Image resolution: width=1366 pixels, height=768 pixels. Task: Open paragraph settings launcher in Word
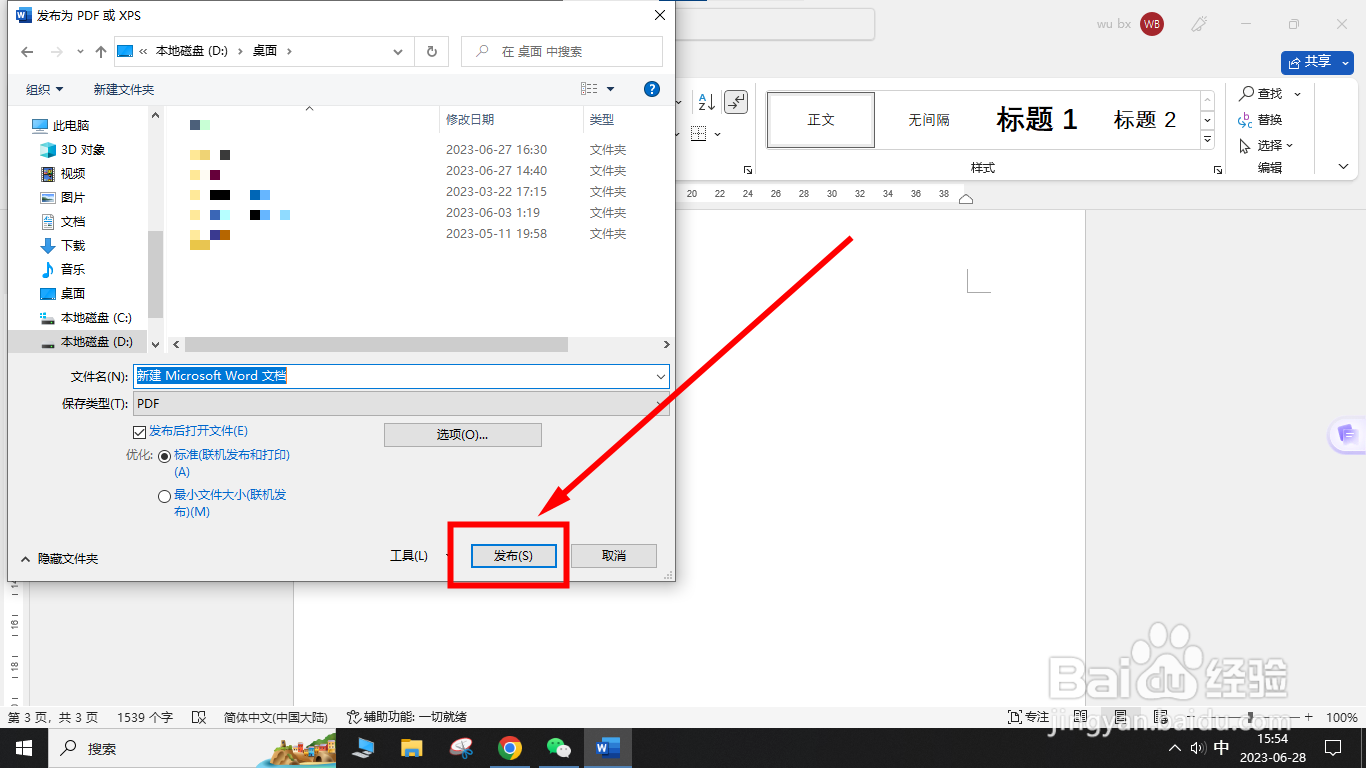point(748,170)
